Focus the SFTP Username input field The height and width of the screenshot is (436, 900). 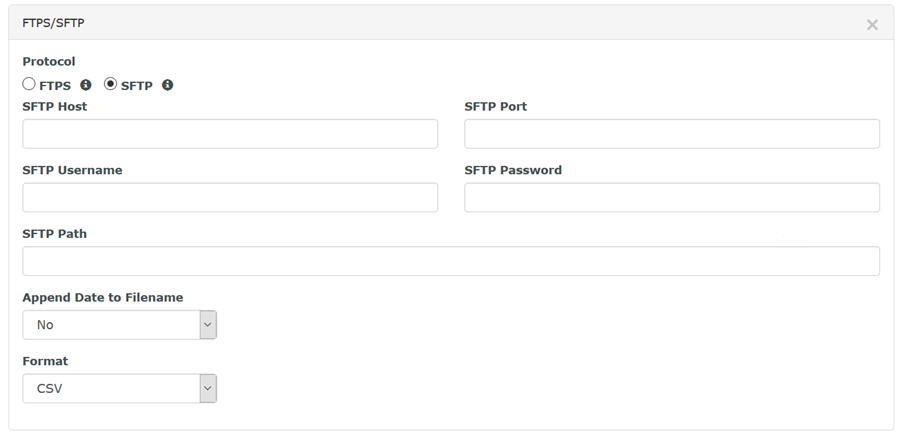coord(230,197)
